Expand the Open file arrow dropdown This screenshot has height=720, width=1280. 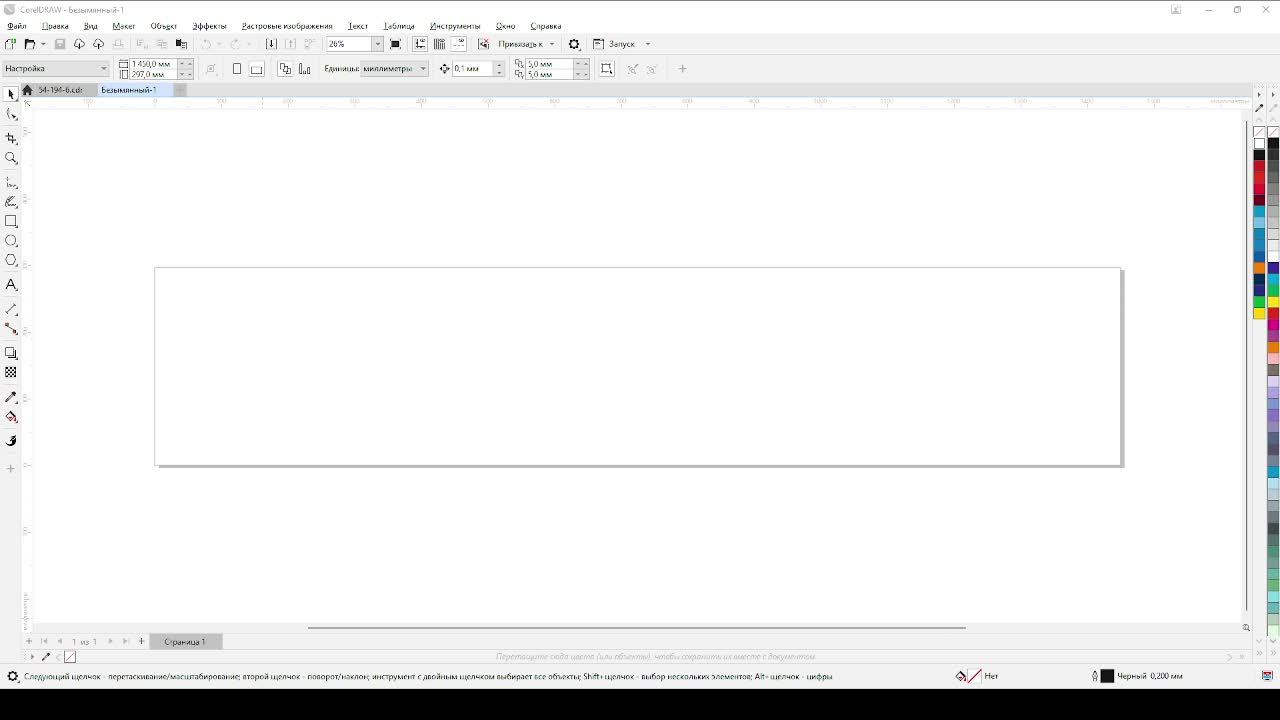click(43, 44)
